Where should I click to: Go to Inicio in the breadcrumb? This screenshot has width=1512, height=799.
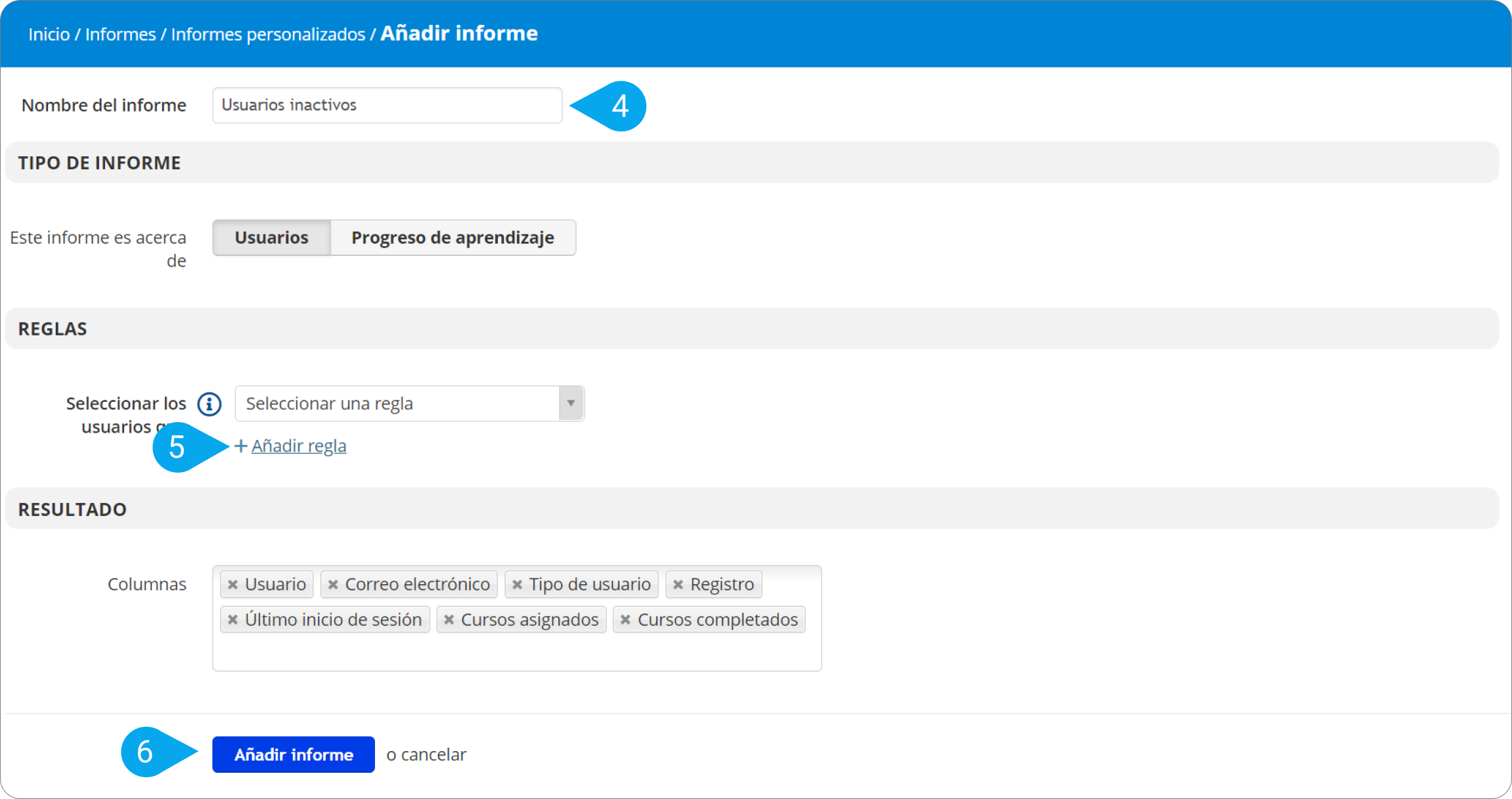pyautogui.click(x=49, y=34)
